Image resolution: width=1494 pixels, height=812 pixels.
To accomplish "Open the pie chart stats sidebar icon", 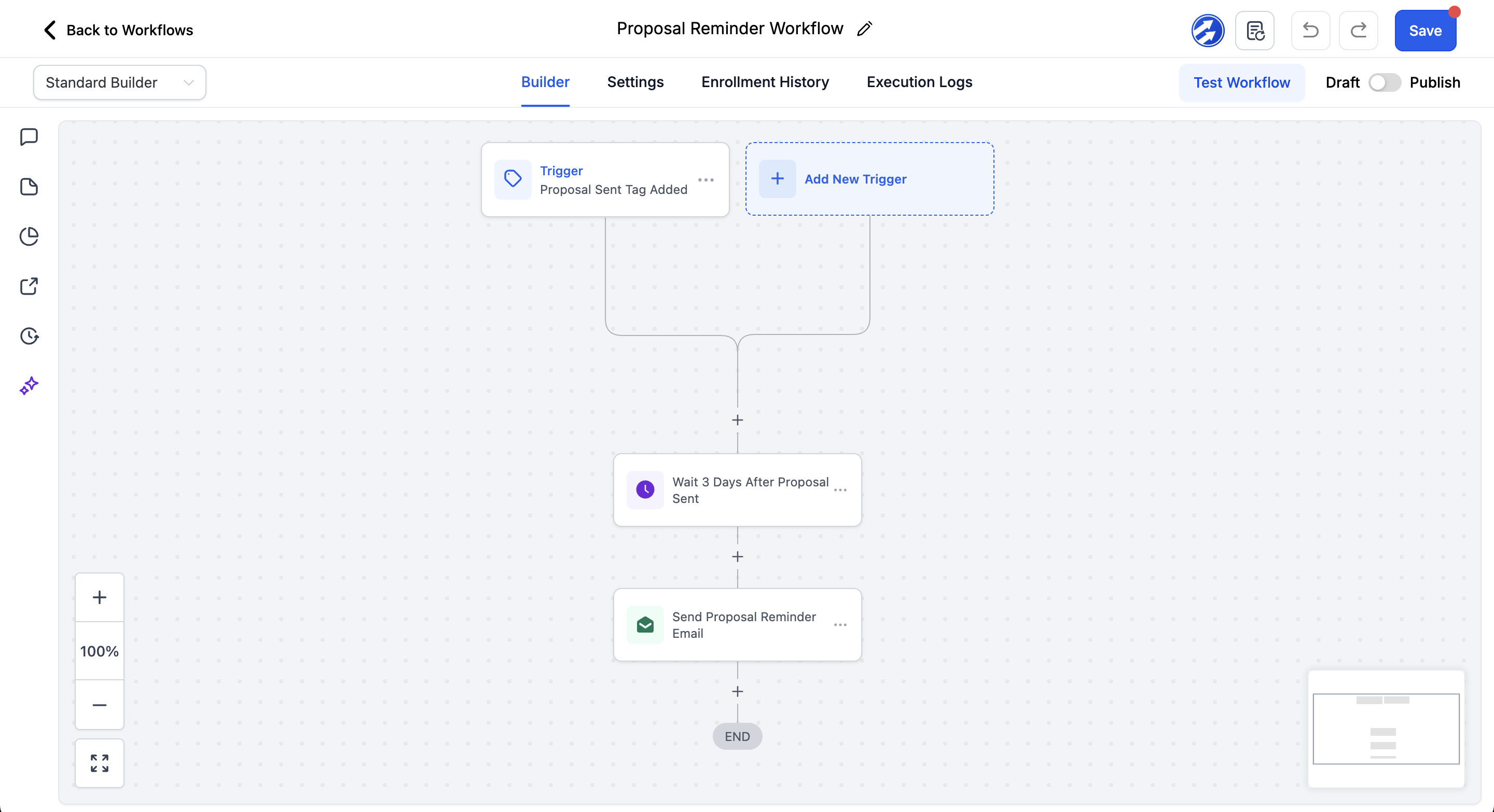I will point(29,236).
